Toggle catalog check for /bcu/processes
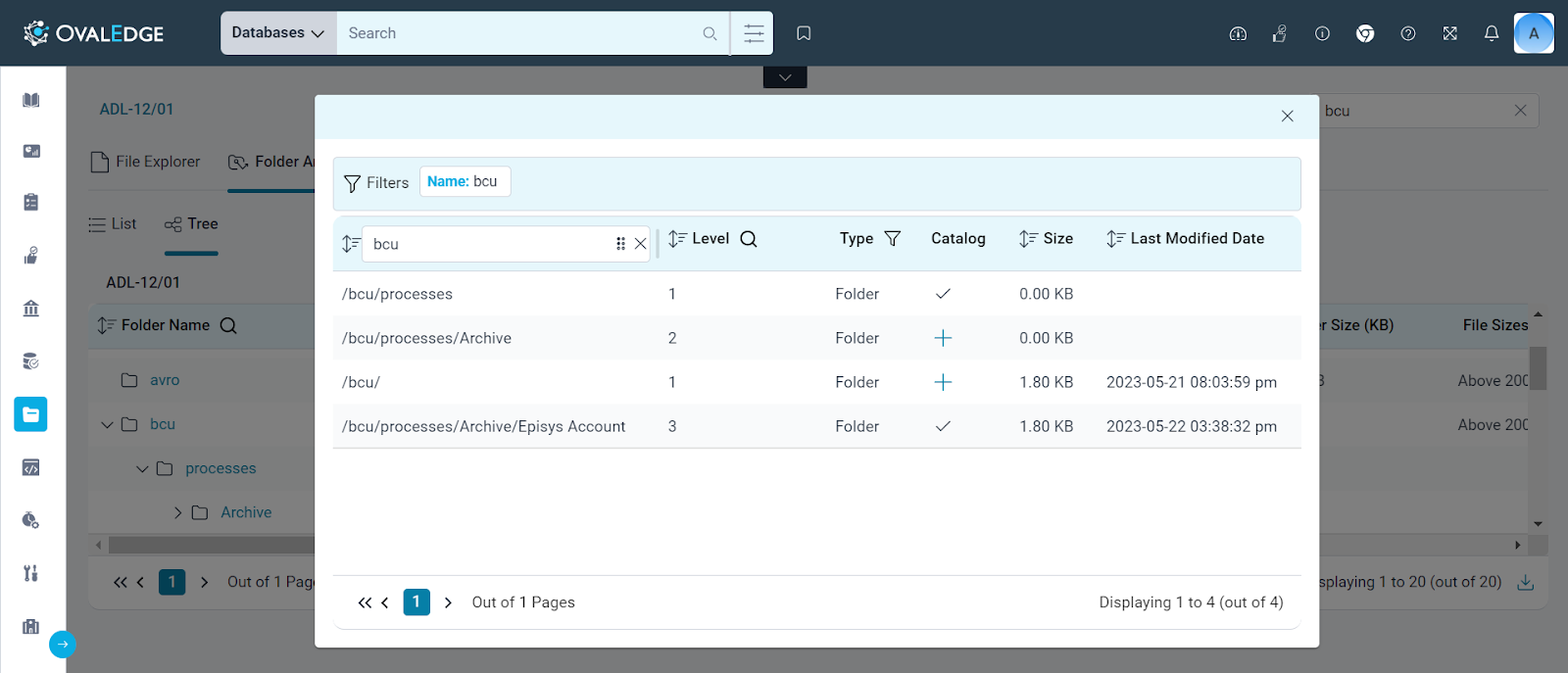1568x673 pixels. click(x=943, y=294)
